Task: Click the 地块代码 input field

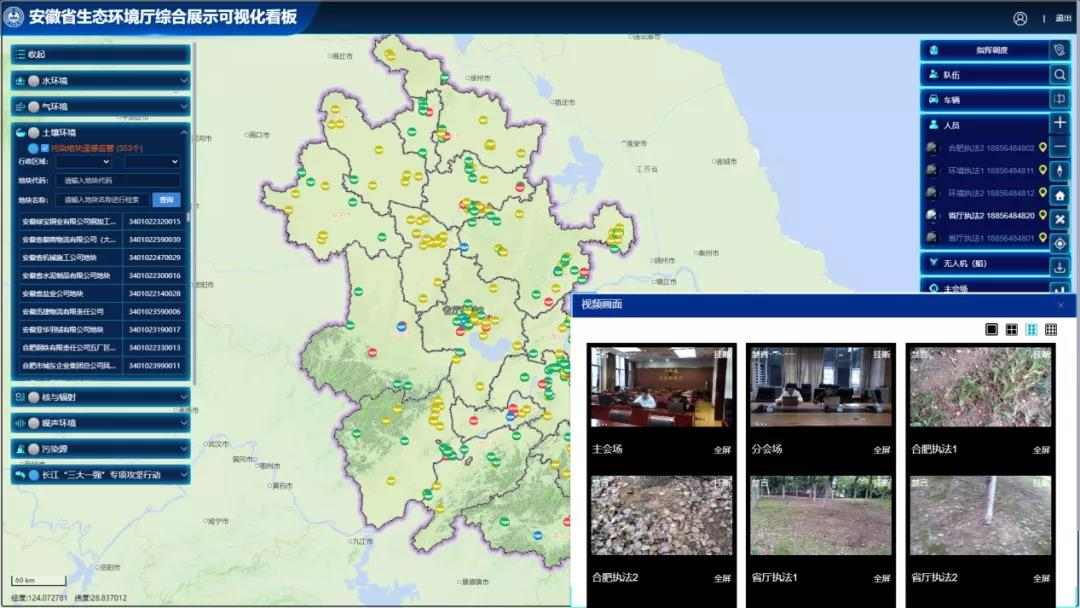Action: [x=118, y=181]
